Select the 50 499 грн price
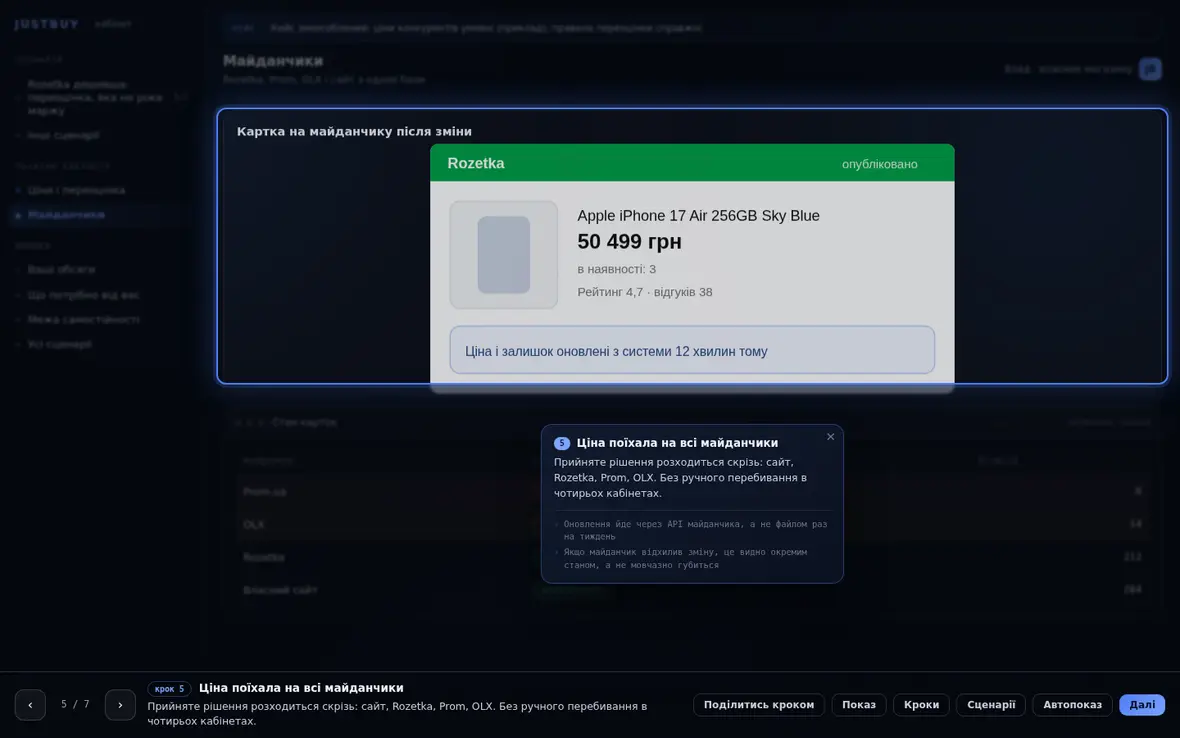 (x=629, y=241)
